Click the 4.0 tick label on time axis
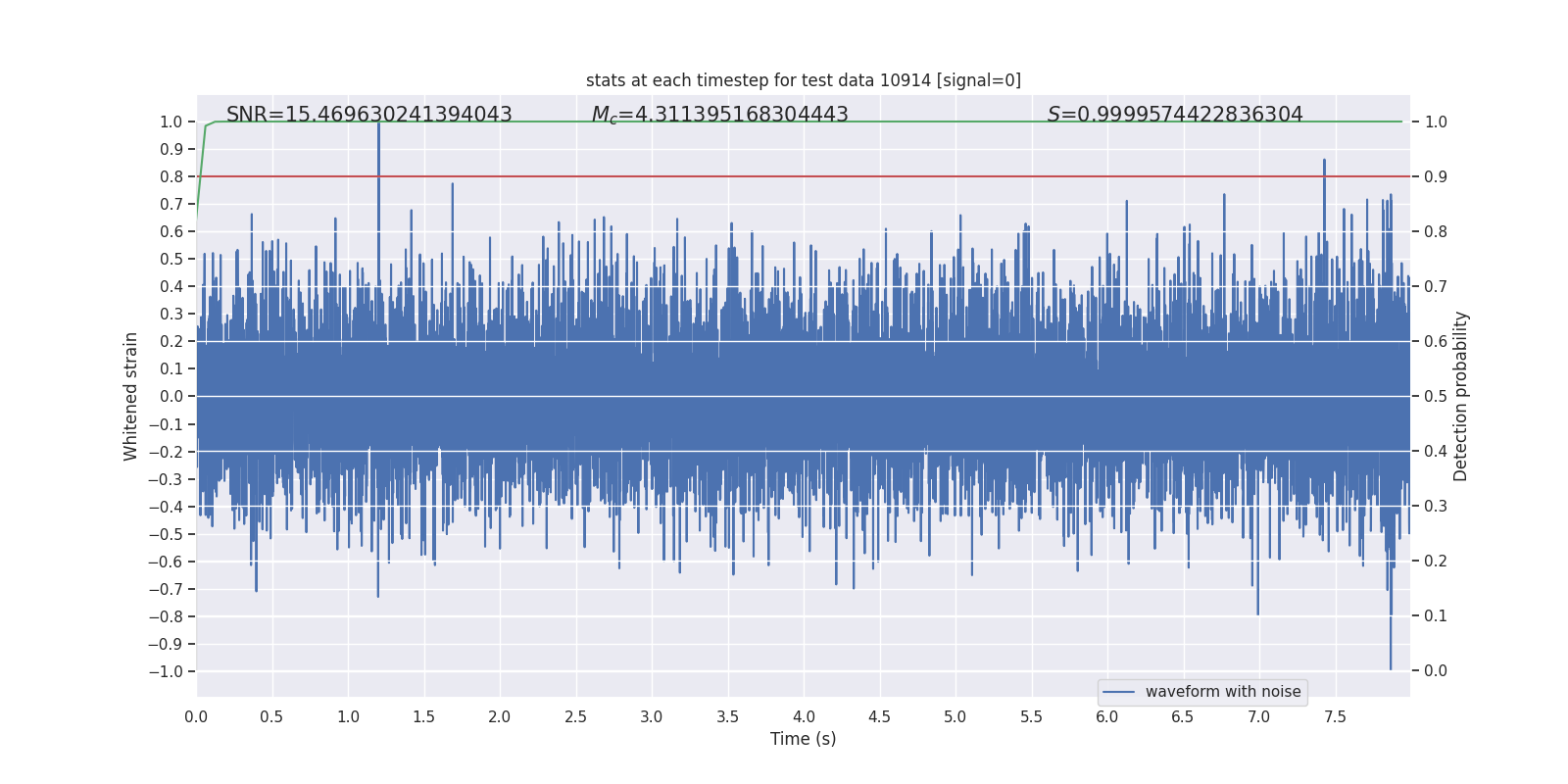 (804, 717)
